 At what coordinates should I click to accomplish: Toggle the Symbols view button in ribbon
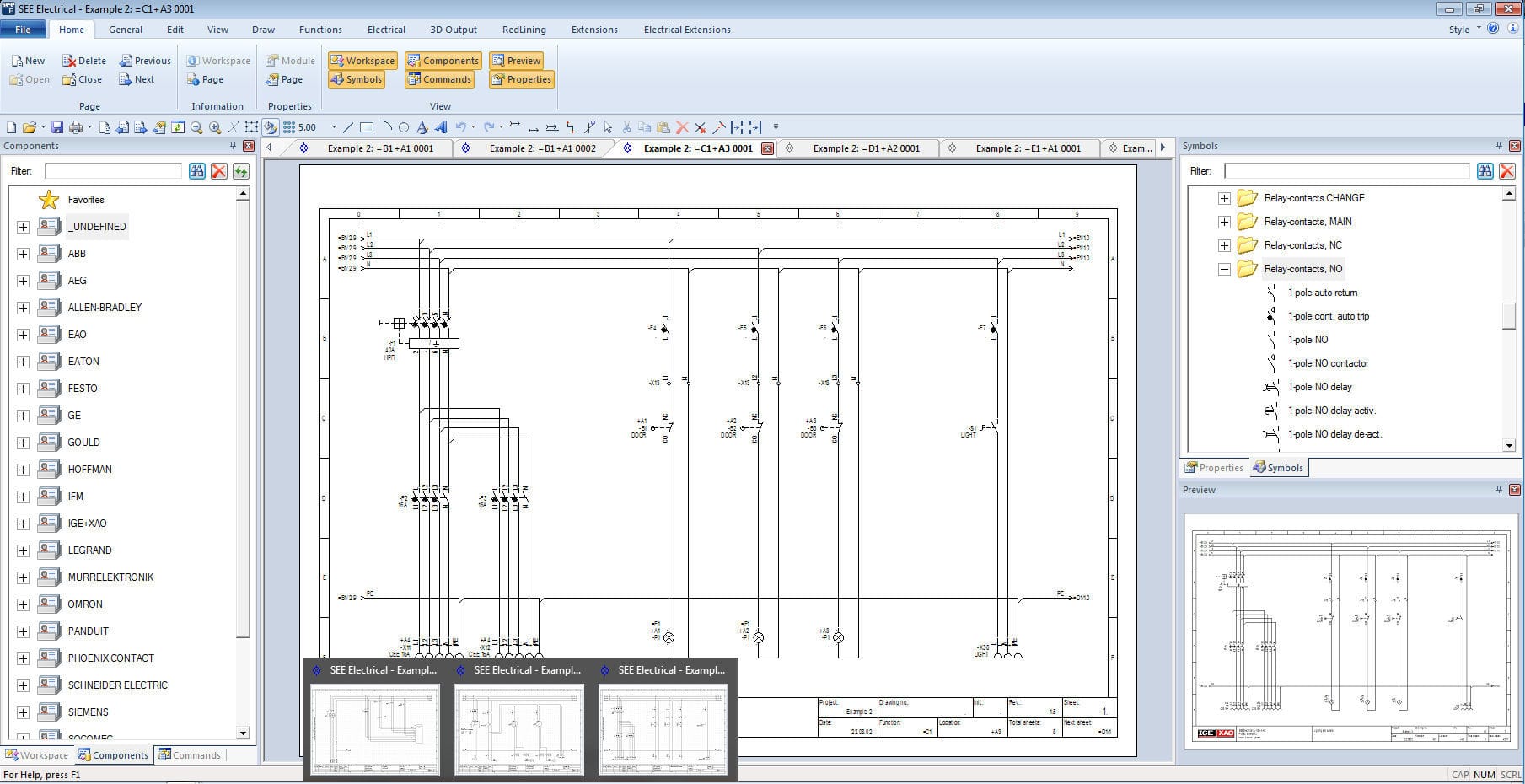357,79
